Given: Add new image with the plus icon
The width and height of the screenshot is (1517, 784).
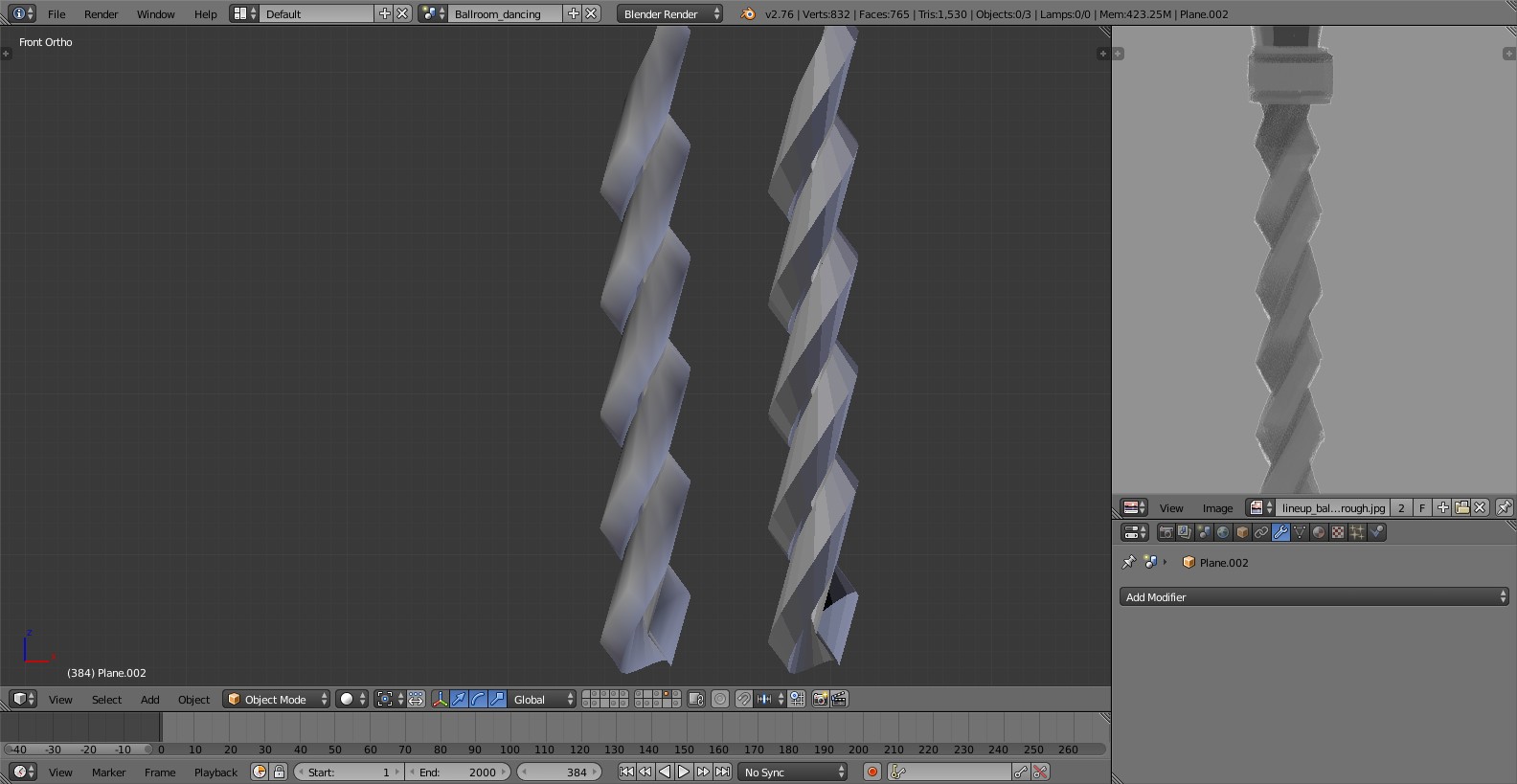Looking at the screenshot, I should [1443, 507].
